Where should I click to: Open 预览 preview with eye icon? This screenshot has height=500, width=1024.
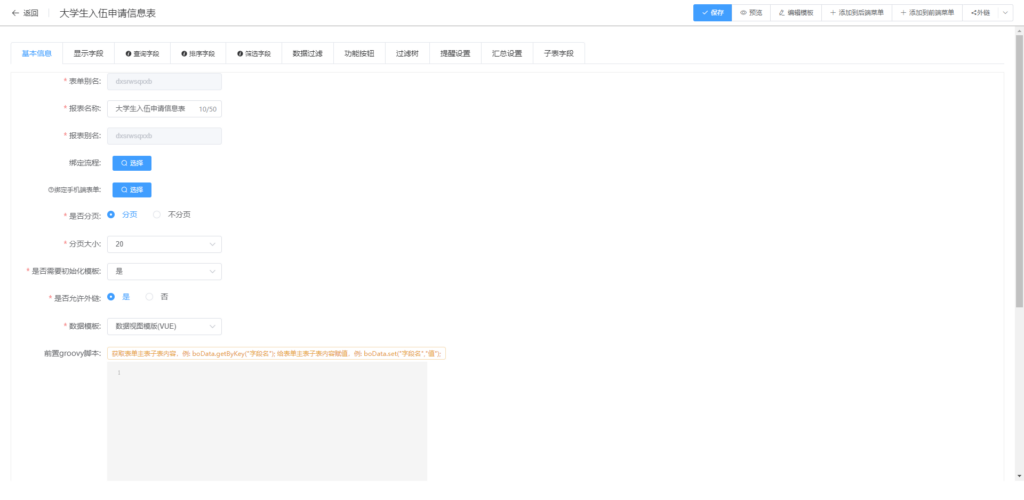pos(751,13)
